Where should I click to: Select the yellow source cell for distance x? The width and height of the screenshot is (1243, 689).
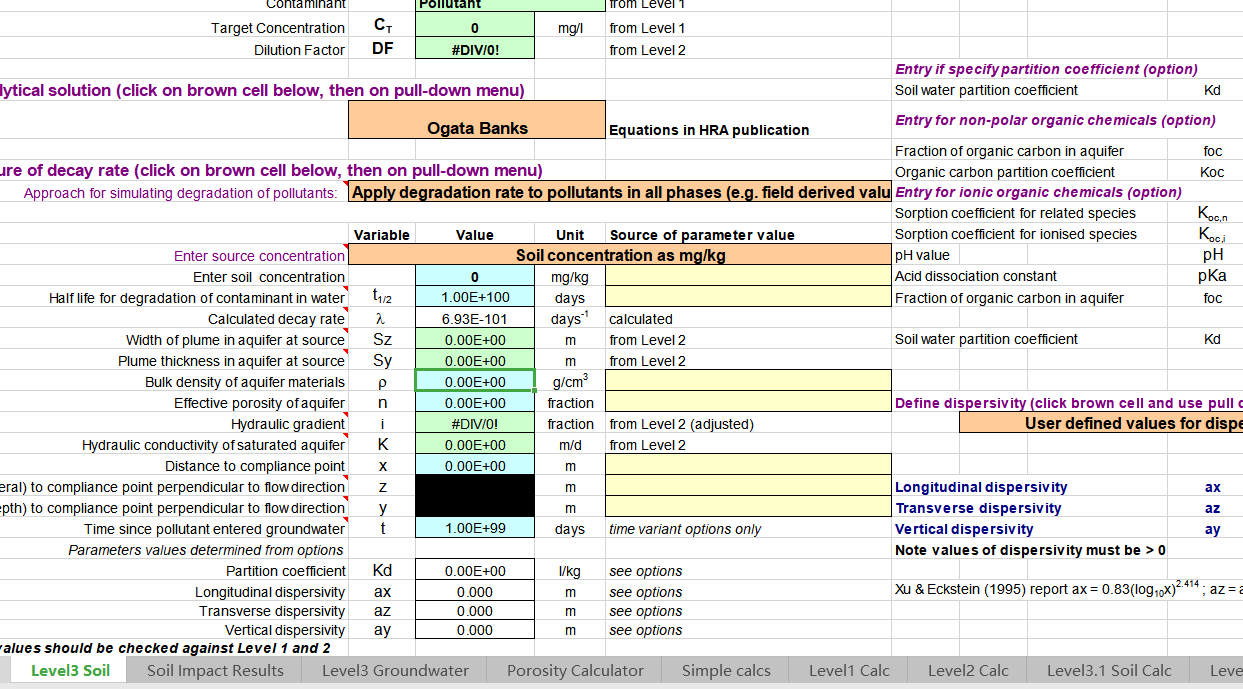pyautogui.click(x=748, y=466)
